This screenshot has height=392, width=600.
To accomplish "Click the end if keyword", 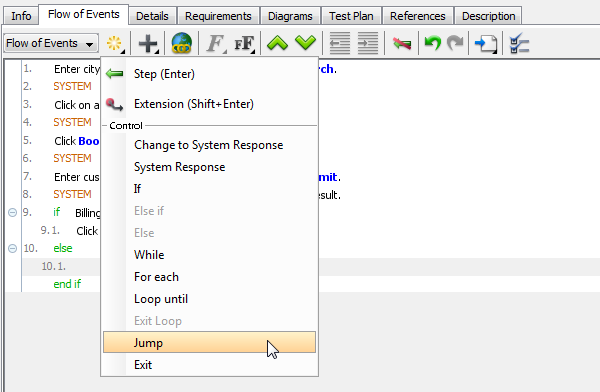I will click(67, 284).
